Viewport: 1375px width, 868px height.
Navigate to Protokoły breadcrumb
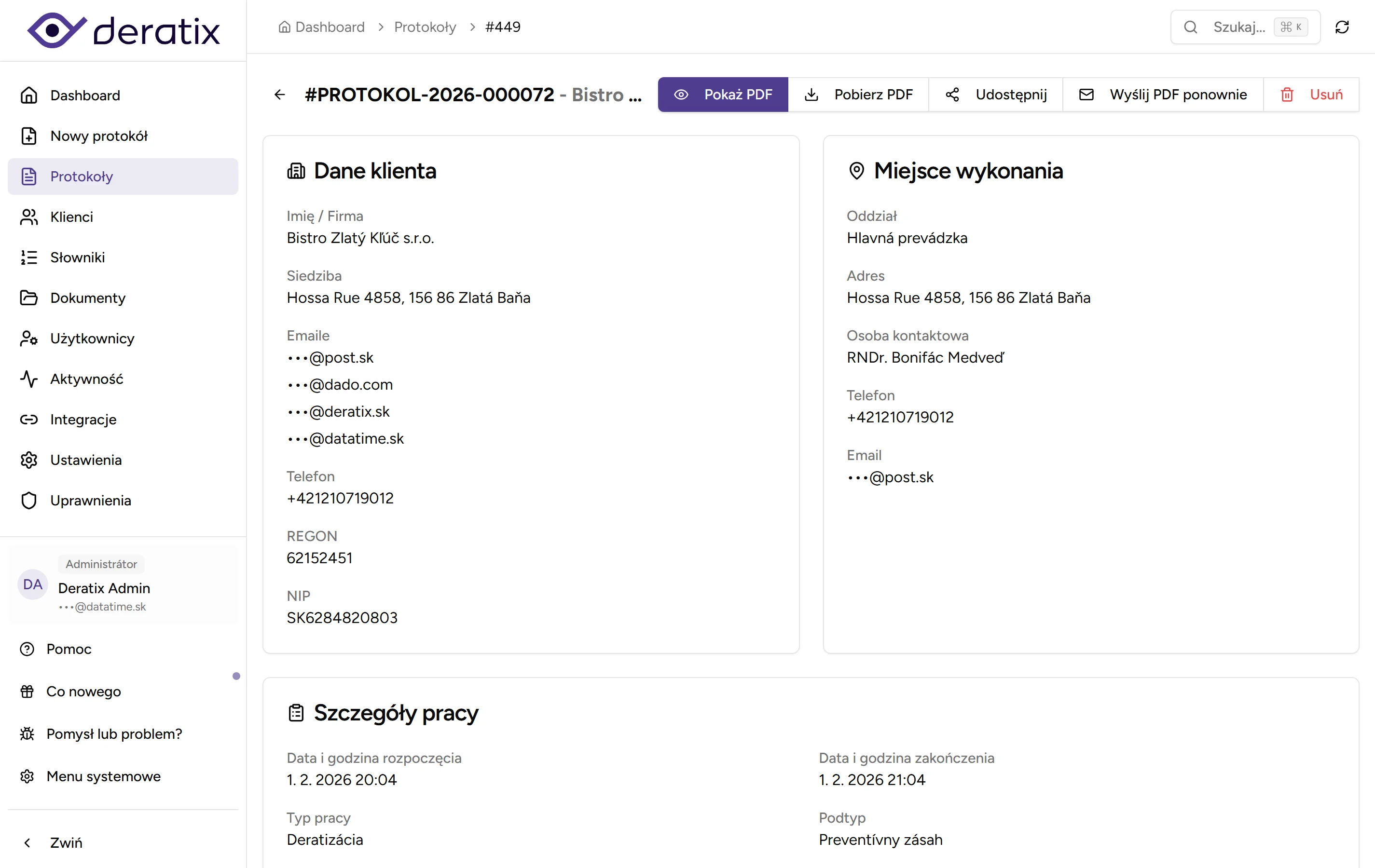[425, 27]
